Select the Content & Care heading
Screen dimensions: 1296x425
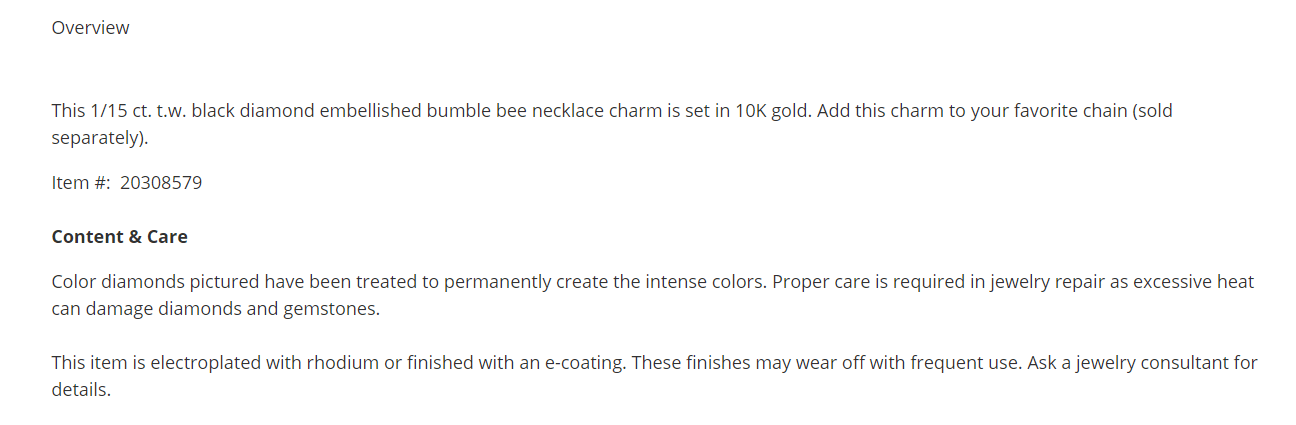pyautogui.click(x=119, y=237)
